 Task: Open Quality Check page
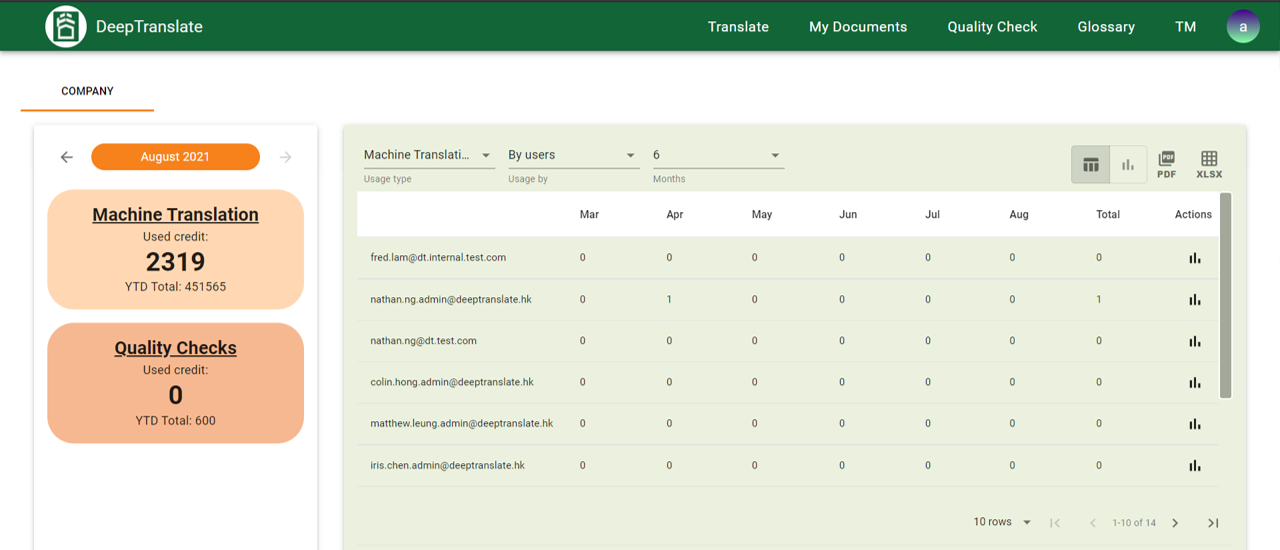tap(992, 27)
